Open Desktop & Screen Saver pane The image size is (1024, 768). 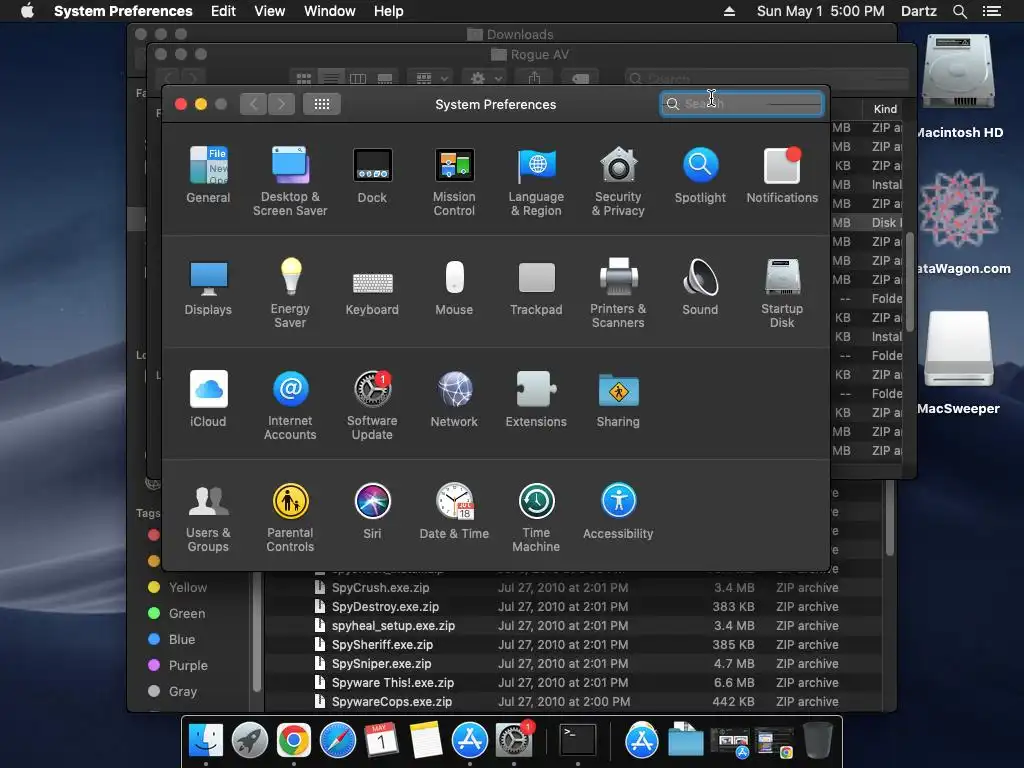(290, 181)
